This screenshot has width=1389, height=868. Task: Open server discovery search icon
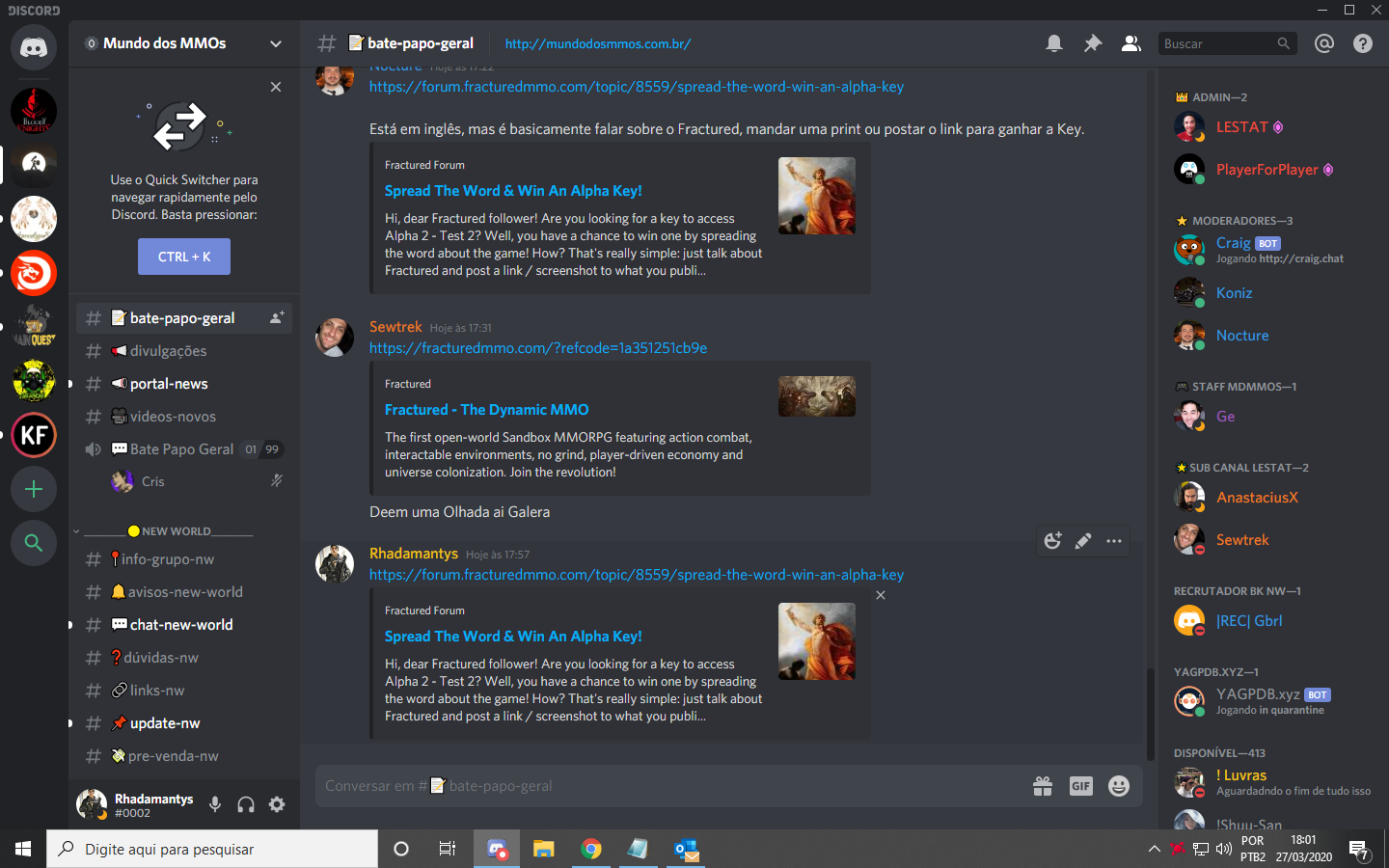point(34,543)
